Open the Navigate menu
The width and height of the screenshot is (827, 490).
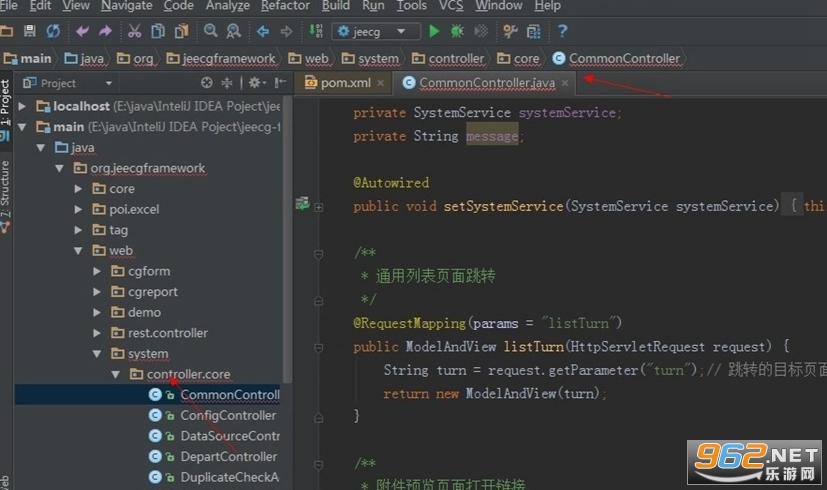(127, 6)
